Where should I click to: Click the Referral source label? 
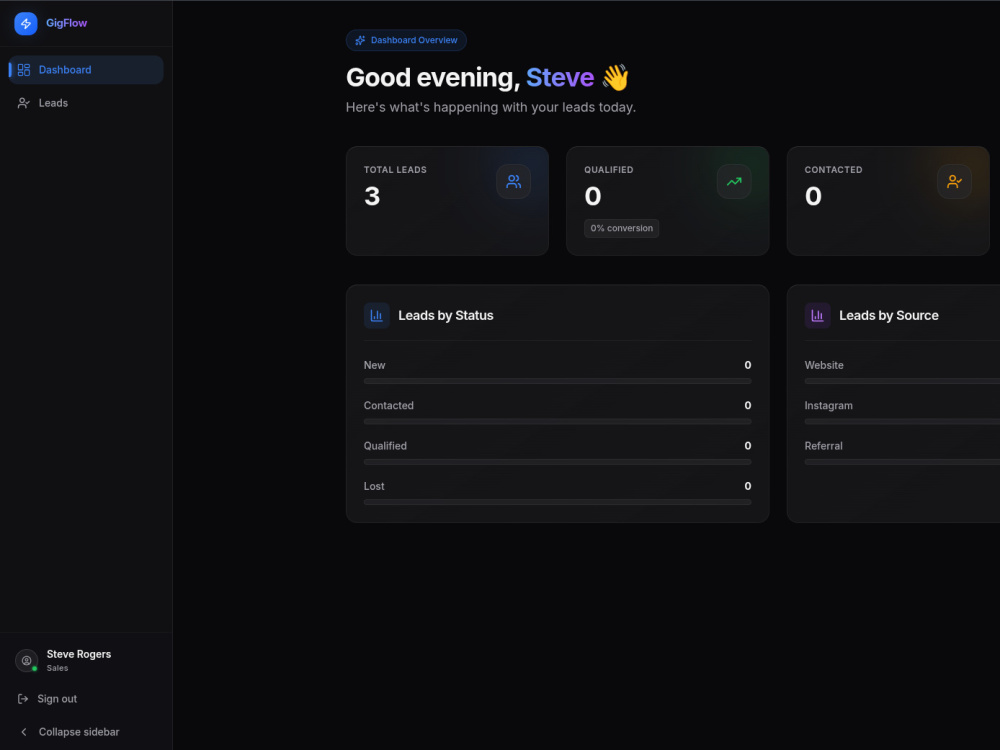[823, 446]
